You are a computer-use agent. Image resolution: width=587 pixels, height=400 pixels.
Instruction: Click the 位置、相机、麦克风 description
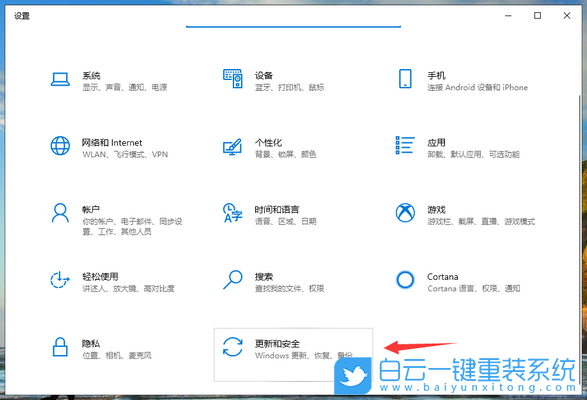point(117,355)
